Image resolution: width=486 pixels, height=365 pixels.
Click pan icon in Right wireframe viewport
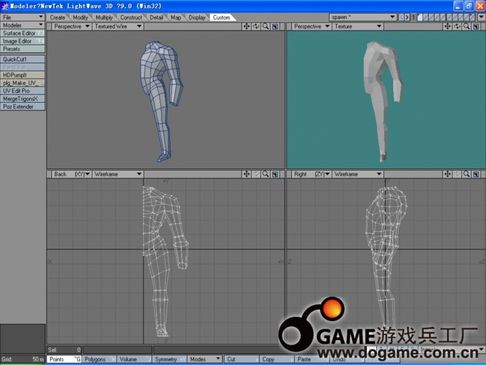pos(447,174)
